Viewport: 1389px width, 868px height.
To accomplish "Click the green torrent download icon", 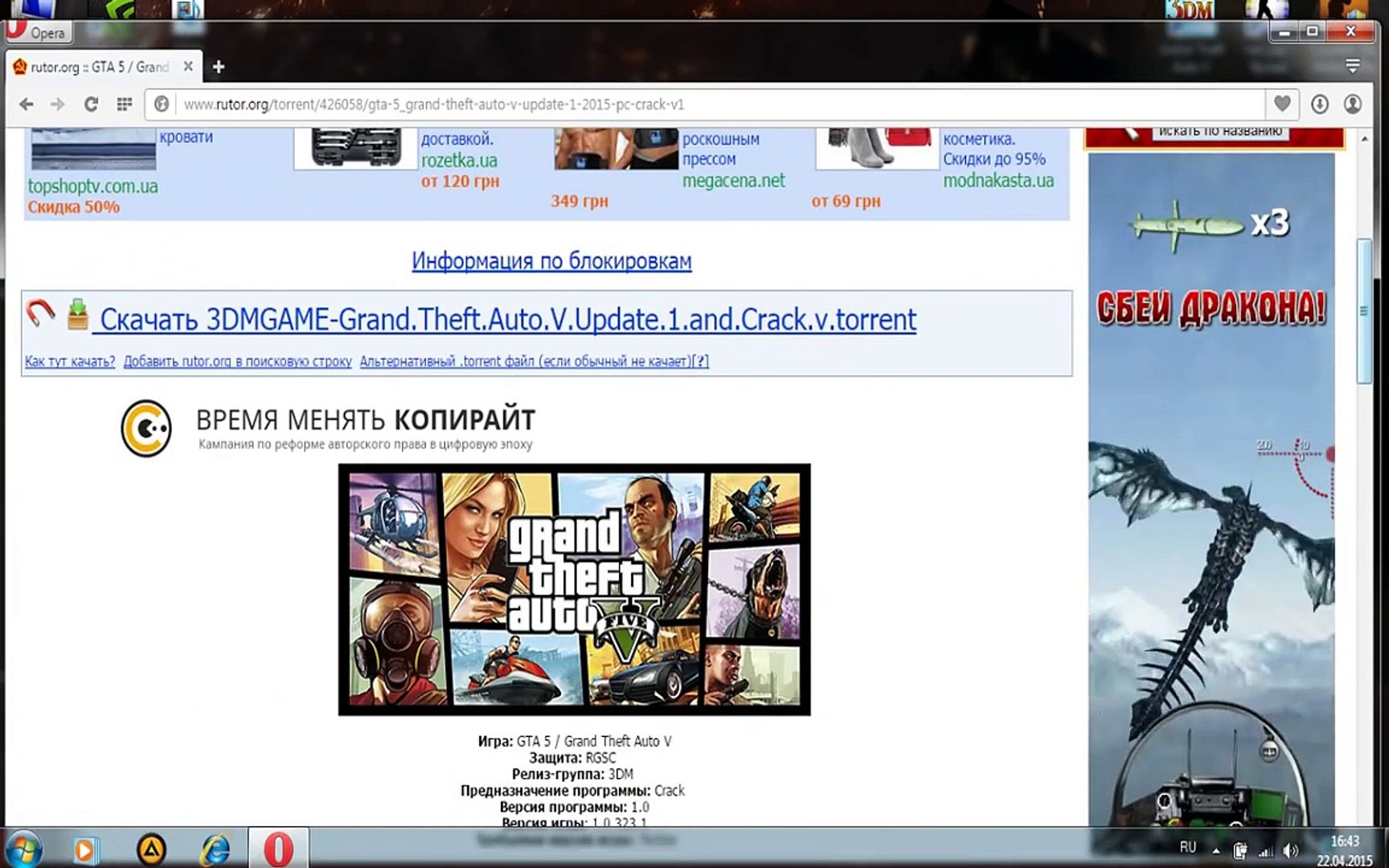I will [x=78, y=314].
